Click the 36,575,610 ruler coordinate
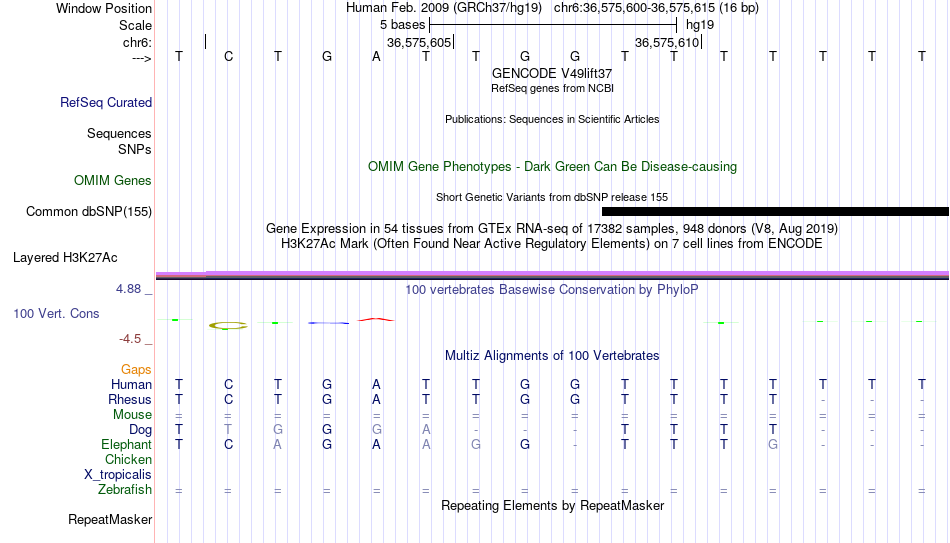950x543 pixels. [x=667, y=42]
